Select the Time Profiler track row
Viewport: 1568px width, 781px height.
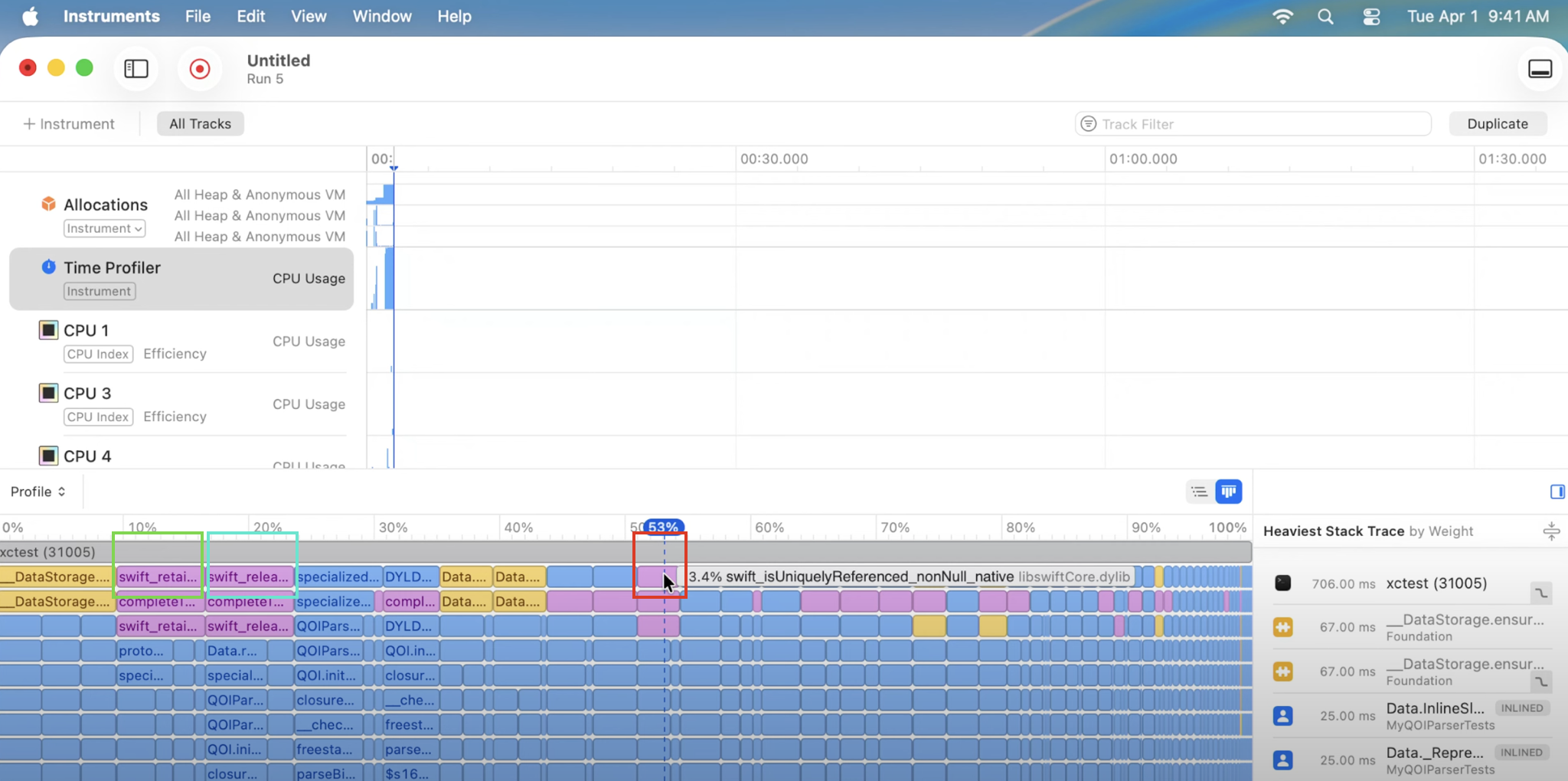[181, 279]
